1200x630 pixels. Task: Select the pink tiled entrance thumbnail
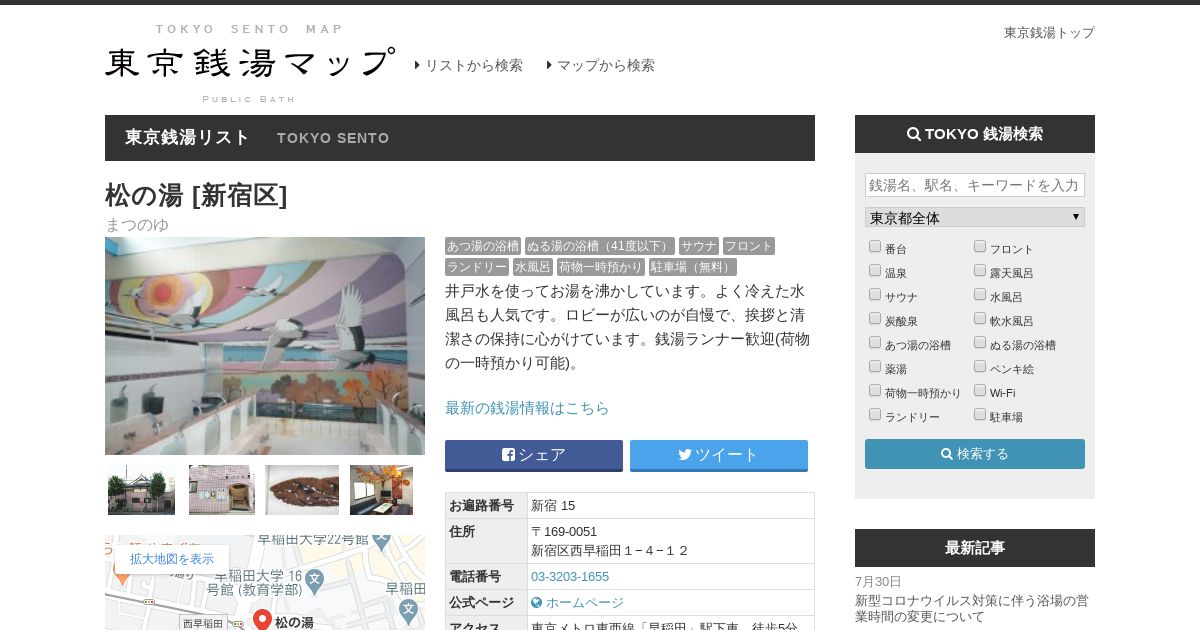pos(221,490)
